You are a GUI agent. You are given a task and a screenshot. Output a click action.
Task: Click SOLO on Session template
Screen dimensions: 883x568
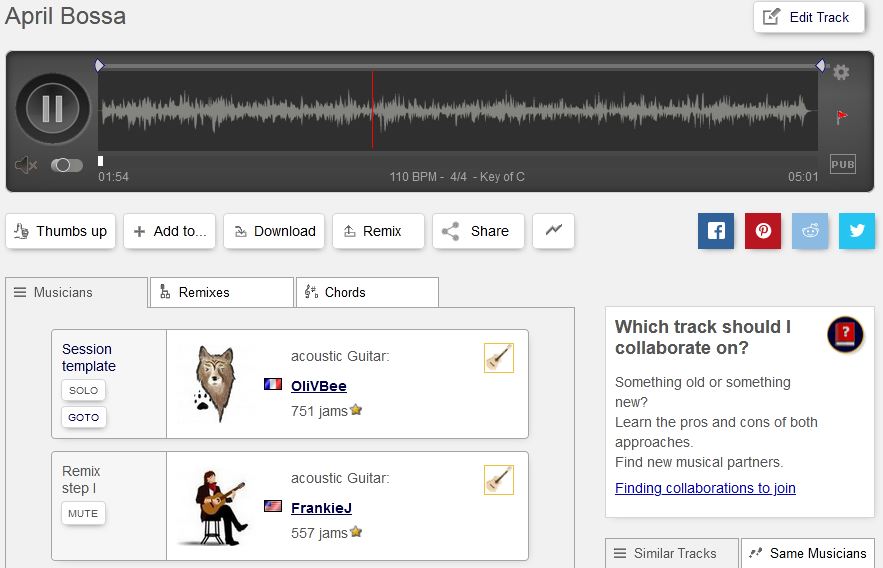[x=83, y=390]
